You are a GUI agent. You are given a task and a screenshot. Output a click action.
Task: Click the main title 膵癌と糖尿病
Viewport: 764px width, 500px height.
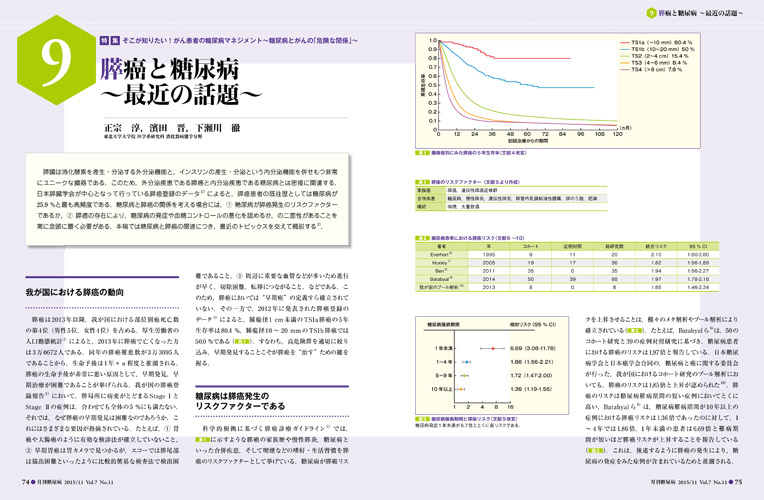coord(170,69)
